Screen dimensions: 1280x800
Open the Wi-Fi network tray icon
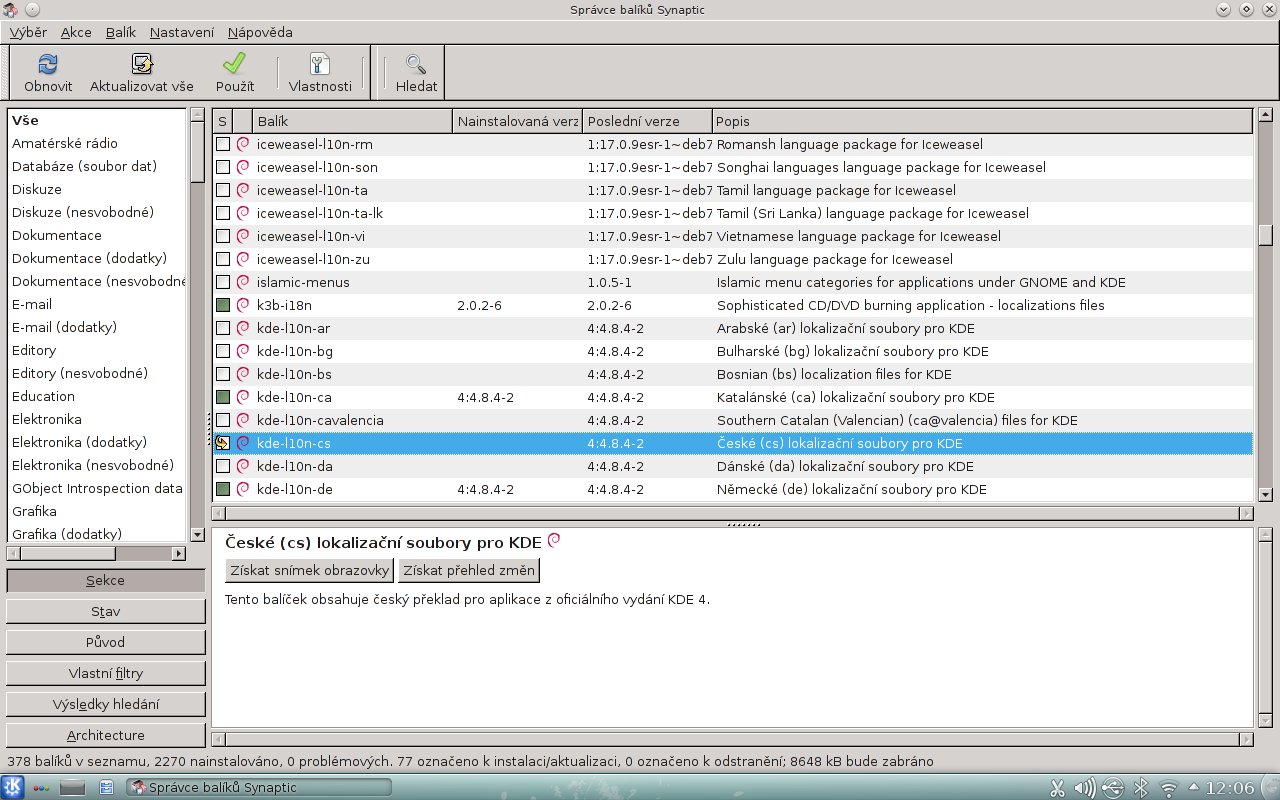[1167, 788]
